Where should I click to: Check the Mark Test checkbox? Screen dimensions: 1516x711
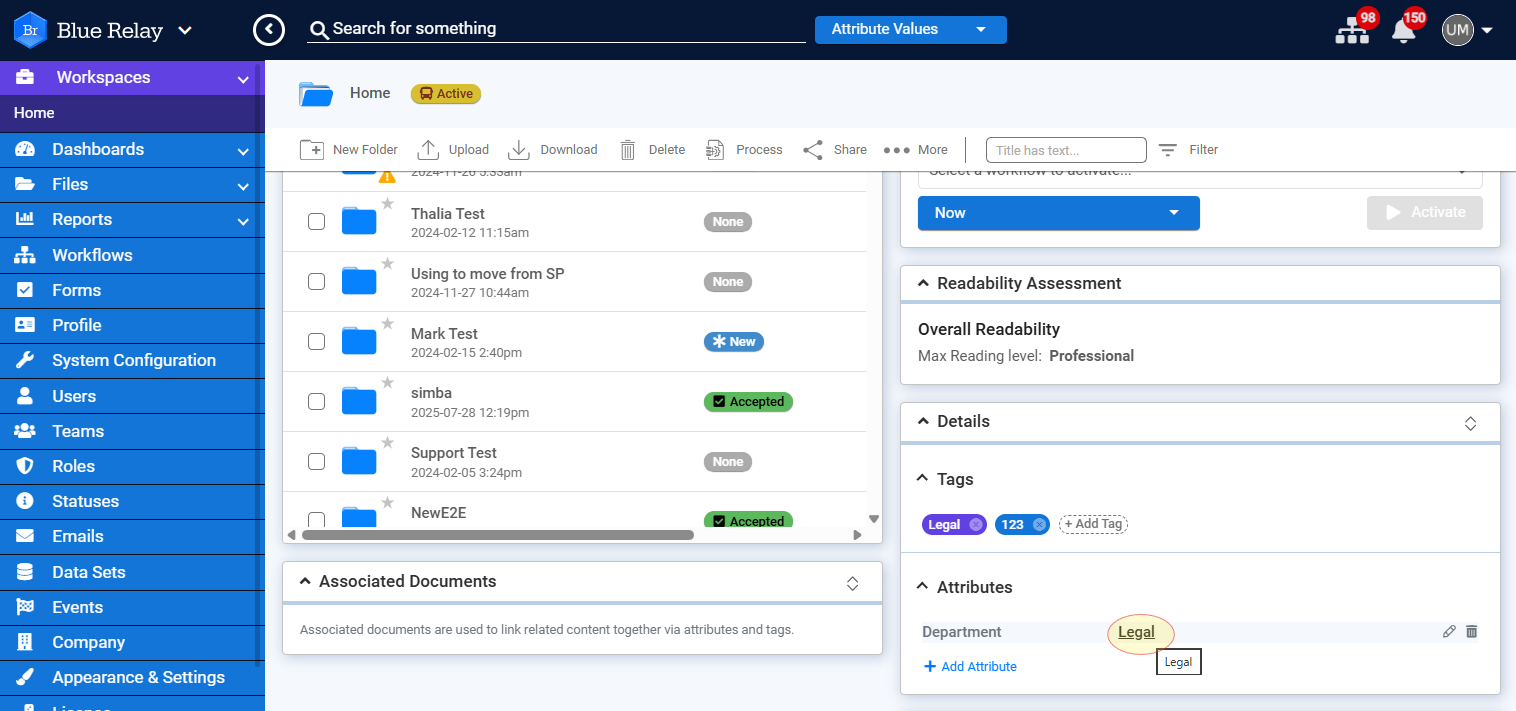(x=316, y=342)
